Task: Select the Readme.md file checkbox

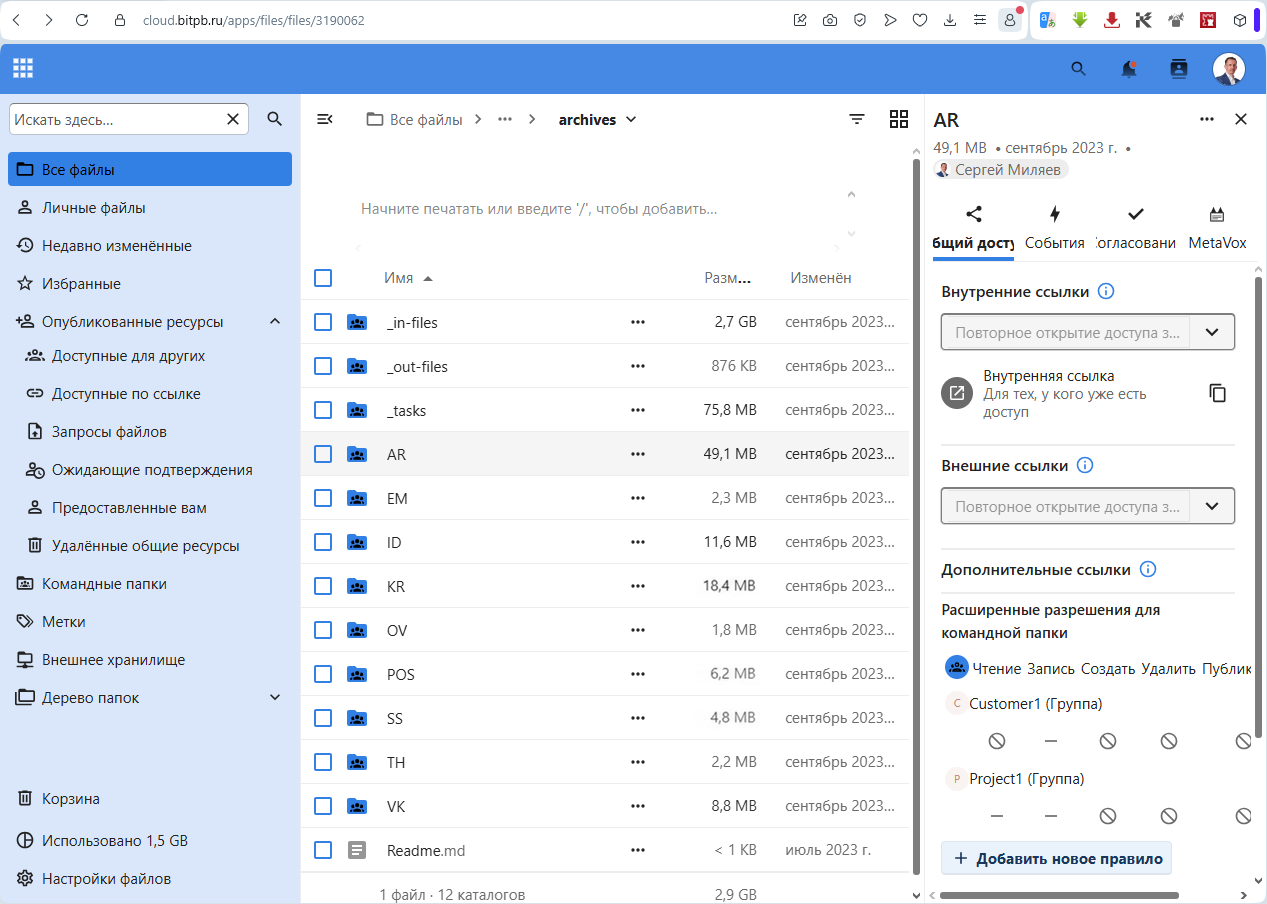Action: point(323,850)
